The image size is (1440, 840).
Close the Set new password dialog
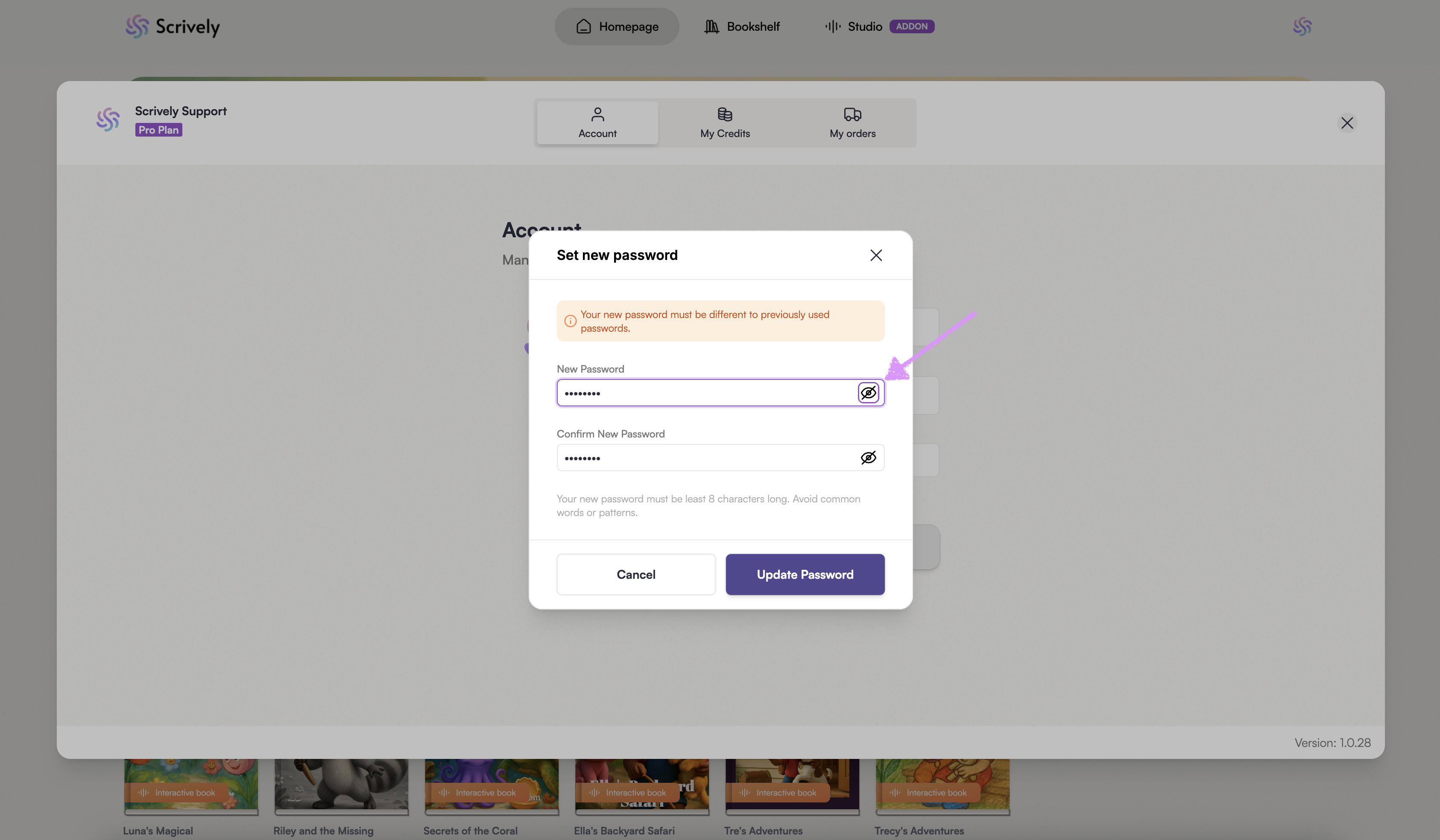tap(875, 255)
